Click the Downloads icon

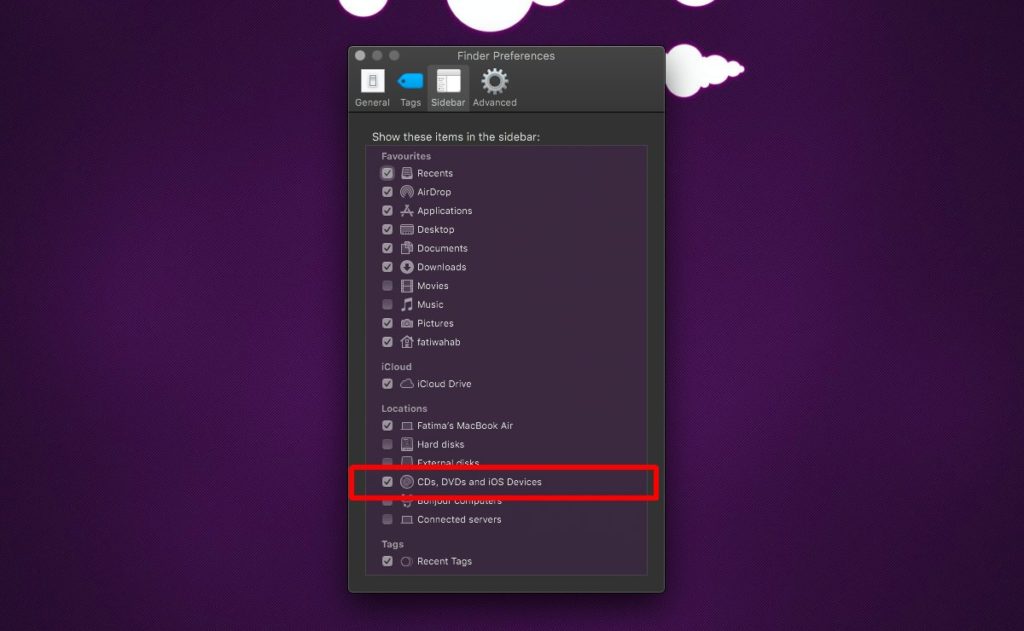(x=407, y=267)
